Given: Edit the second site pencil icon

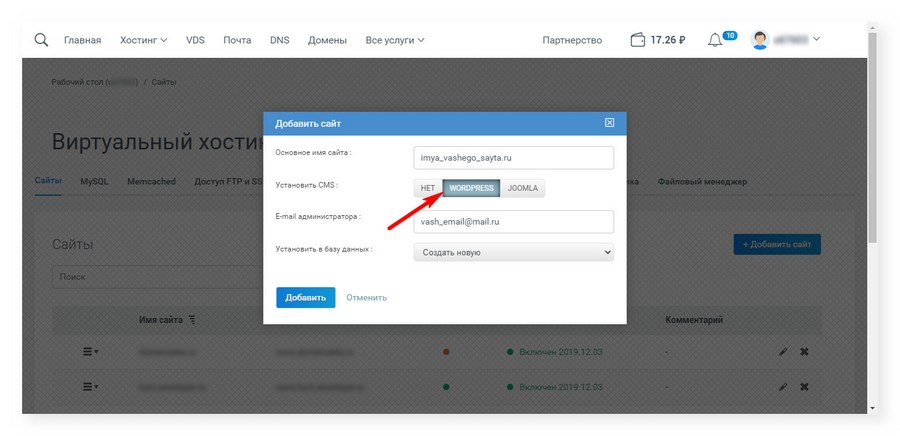Looking at the screenshot, I should [783, 387].
